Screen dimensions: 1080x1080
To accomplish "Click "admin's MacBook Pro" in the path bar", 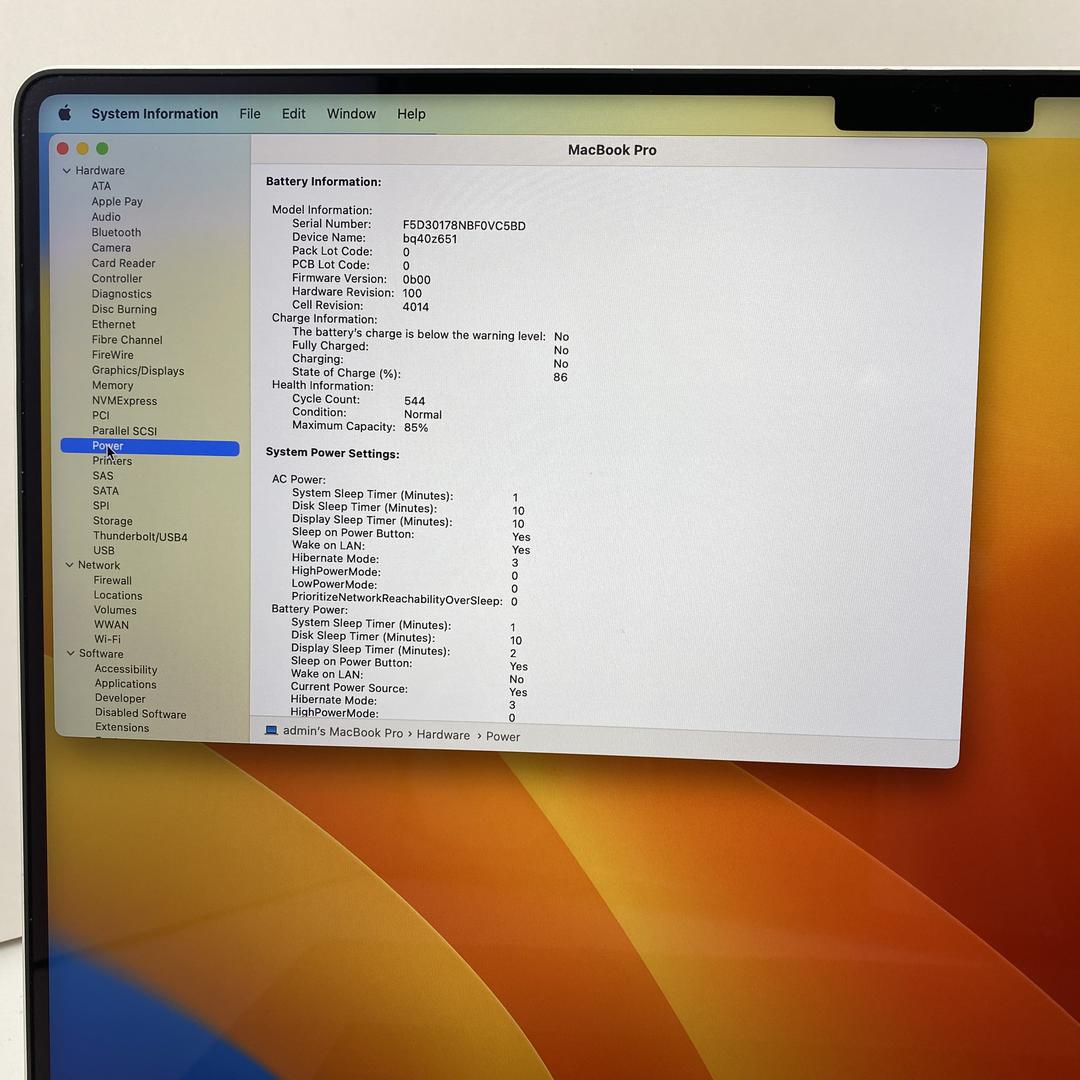I will 343,732.
